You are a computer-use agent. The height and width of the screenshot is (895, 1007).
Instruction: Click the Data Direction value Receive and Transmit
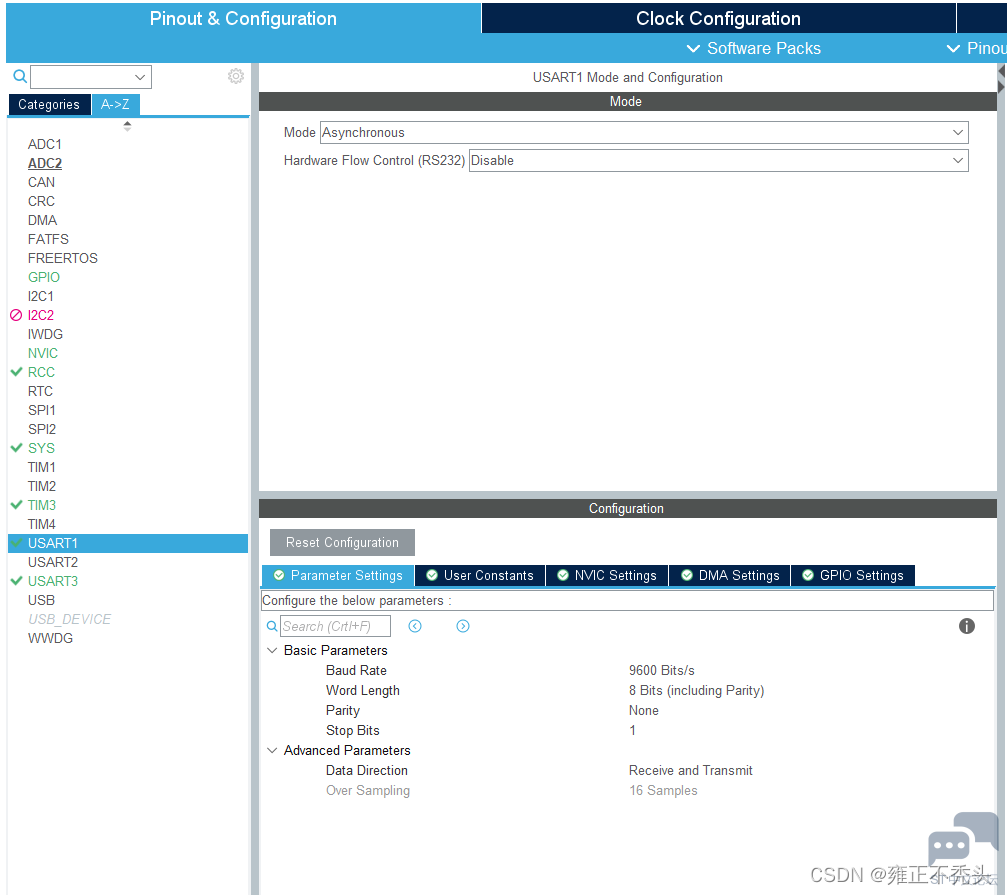tap(690, 770)
